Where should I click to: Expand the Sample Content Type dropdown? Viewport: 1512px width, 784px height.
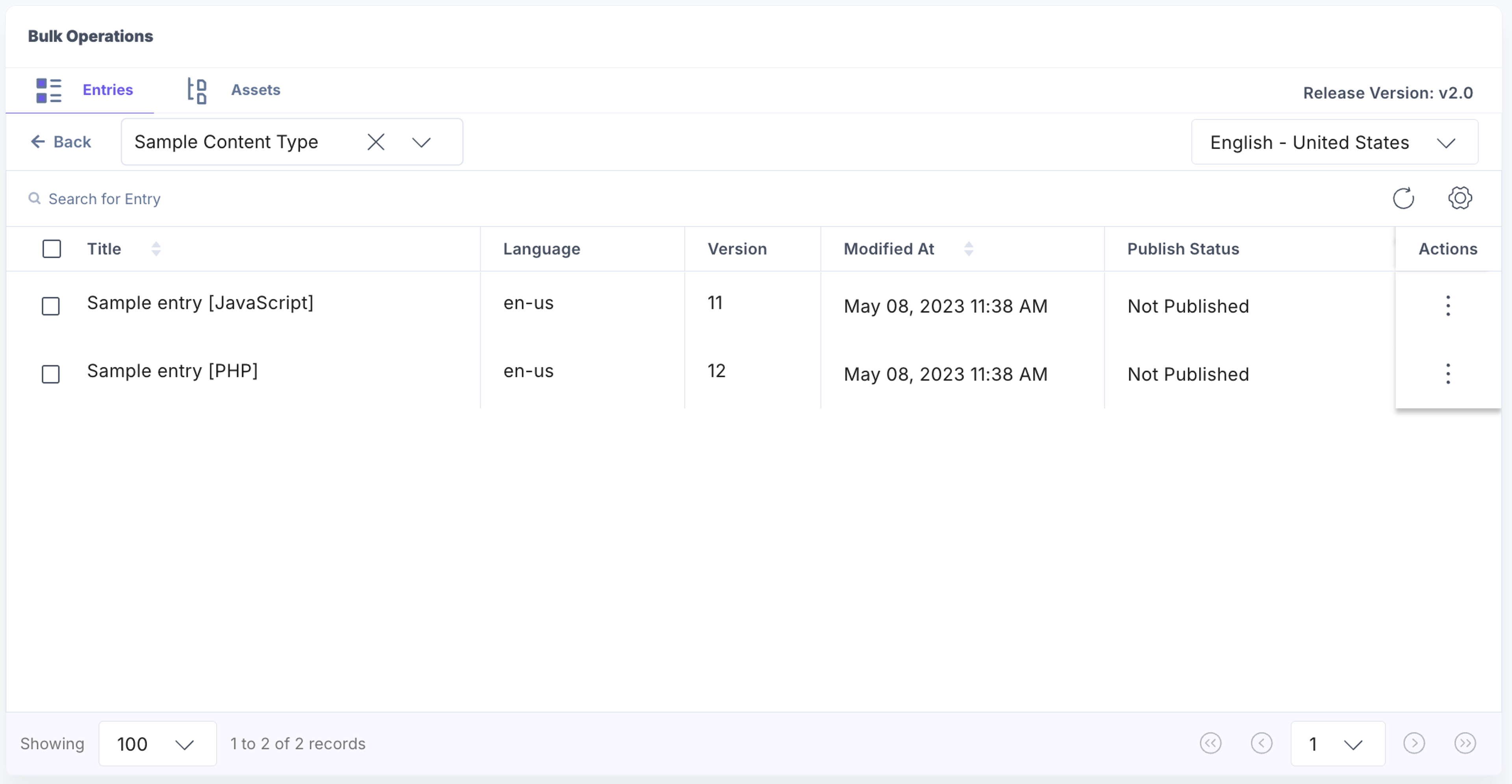[421, 142]
